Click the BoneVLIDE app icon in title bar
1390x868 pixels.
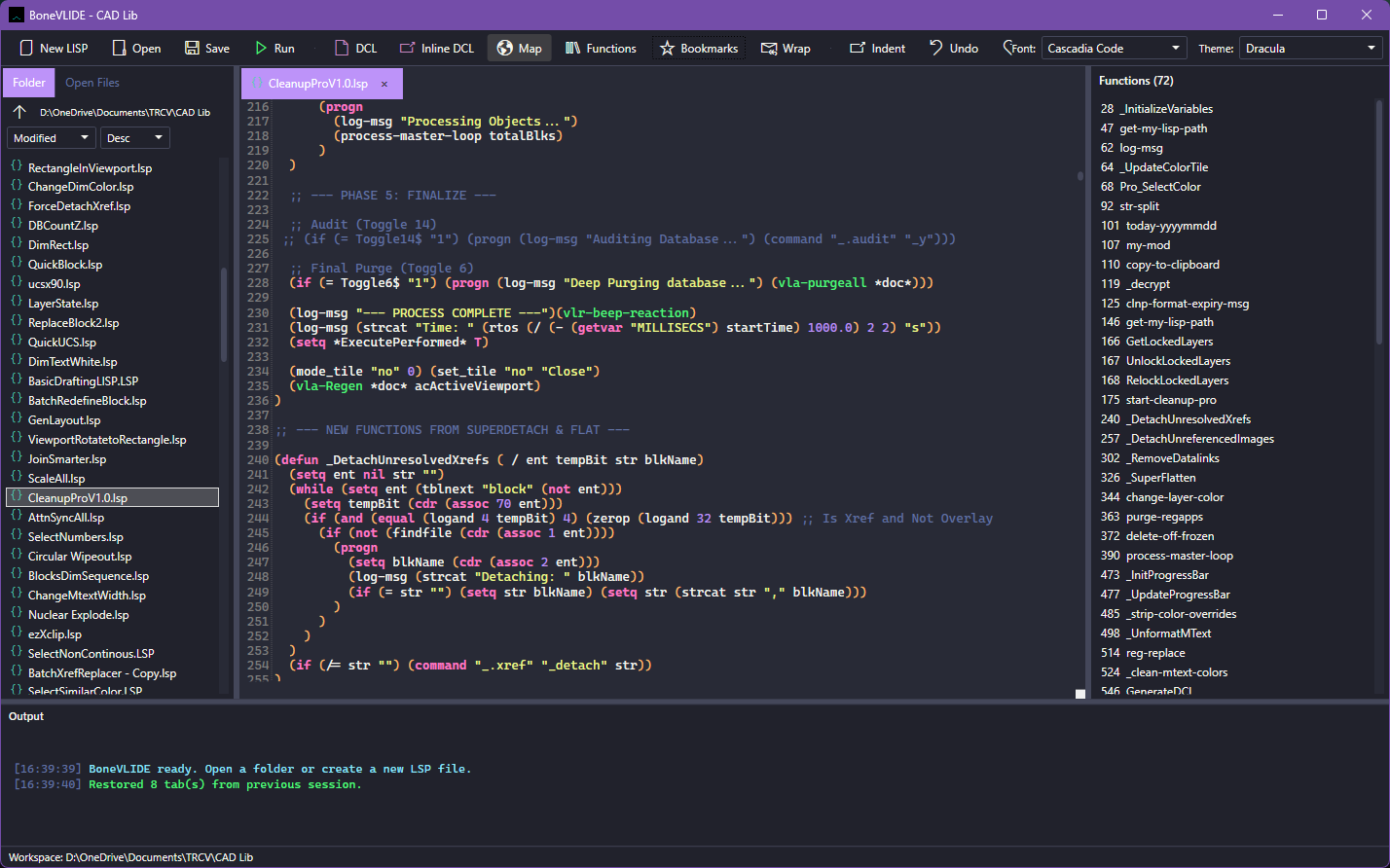tap(17, 15)
